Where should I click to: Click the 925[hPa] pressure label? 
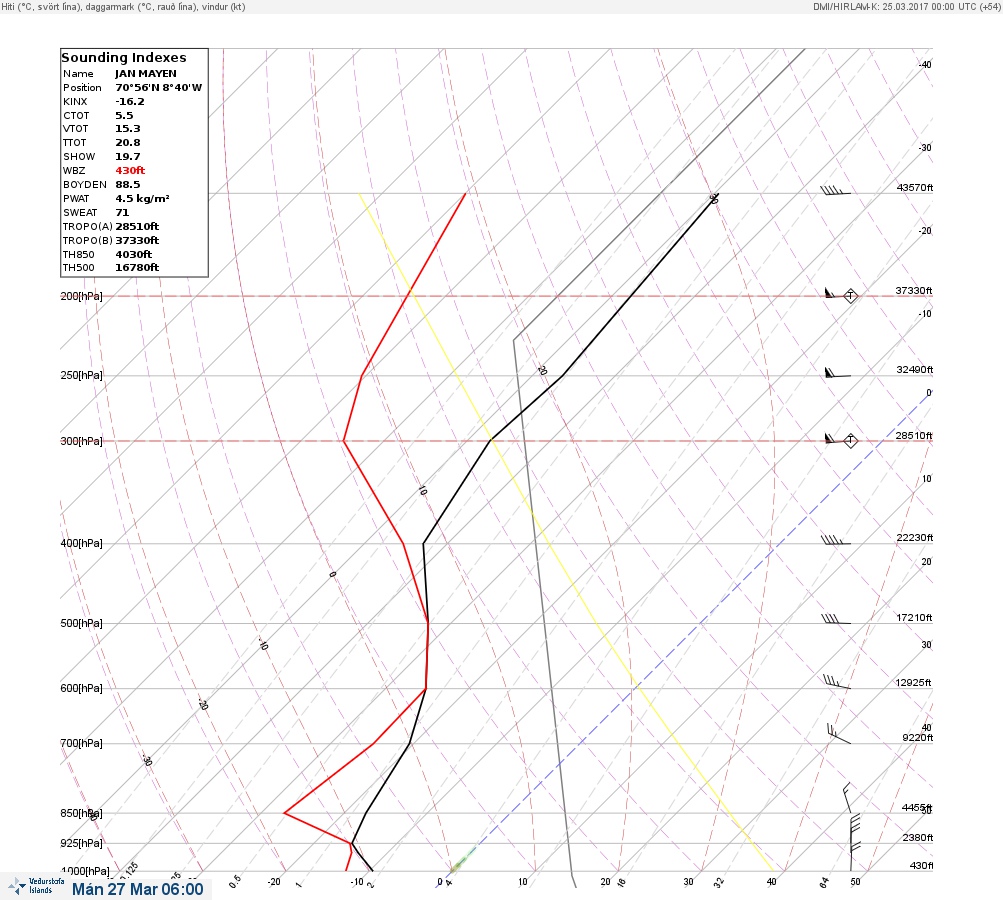[x=81, y=843]
